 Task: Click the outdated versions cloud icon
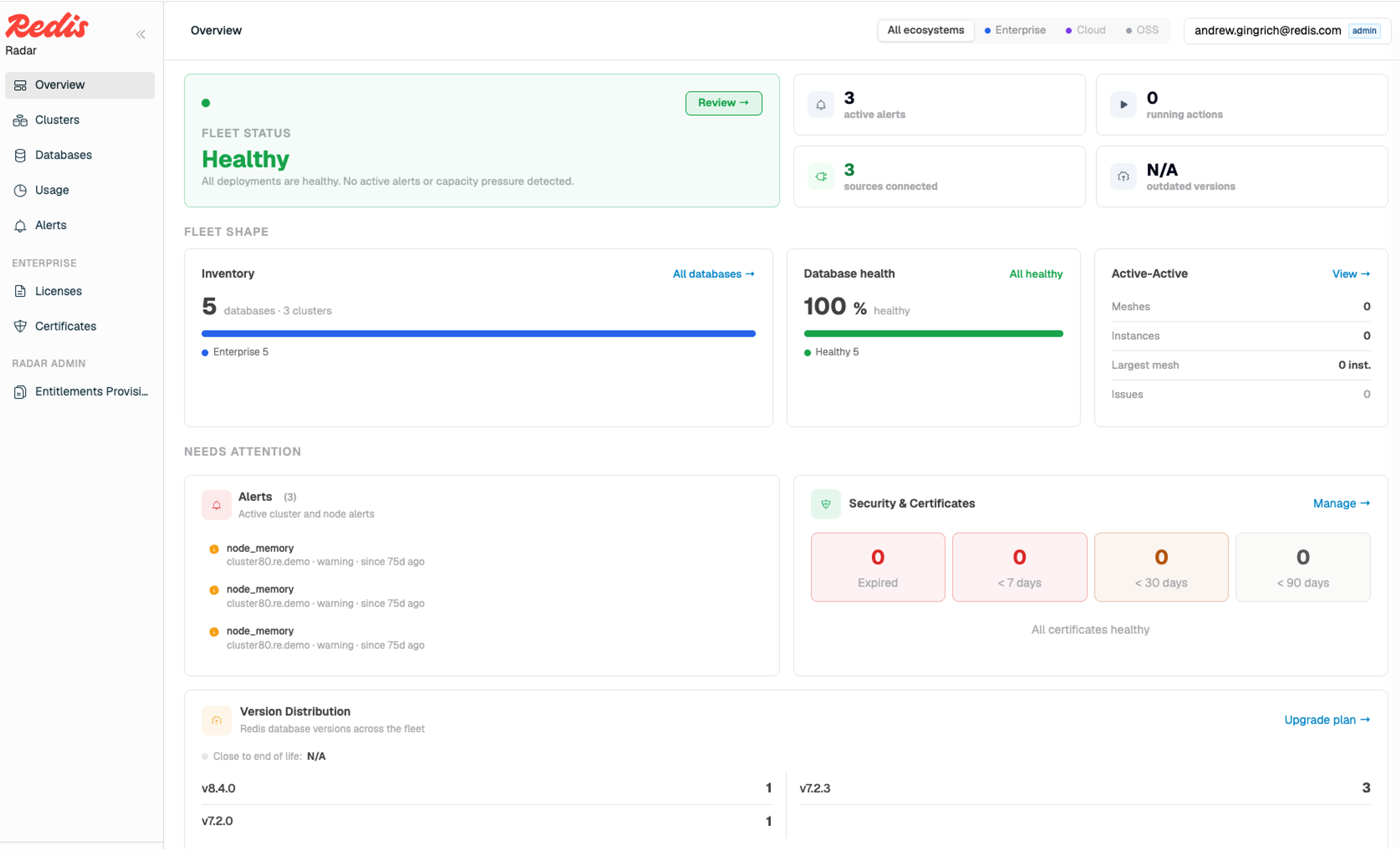coord(1123,177)
